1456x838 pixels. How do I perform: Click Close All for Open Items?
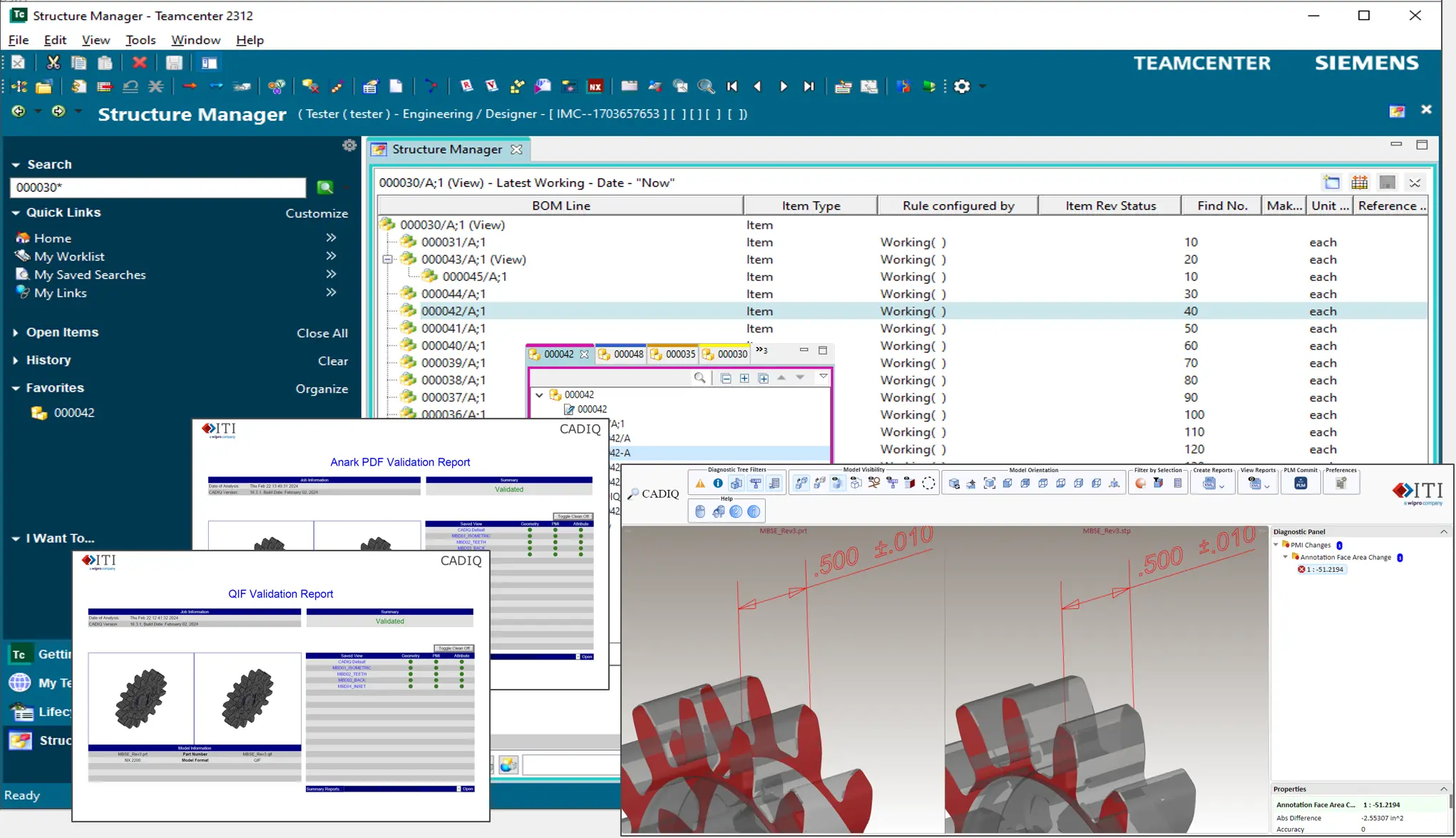pos(322,333)
